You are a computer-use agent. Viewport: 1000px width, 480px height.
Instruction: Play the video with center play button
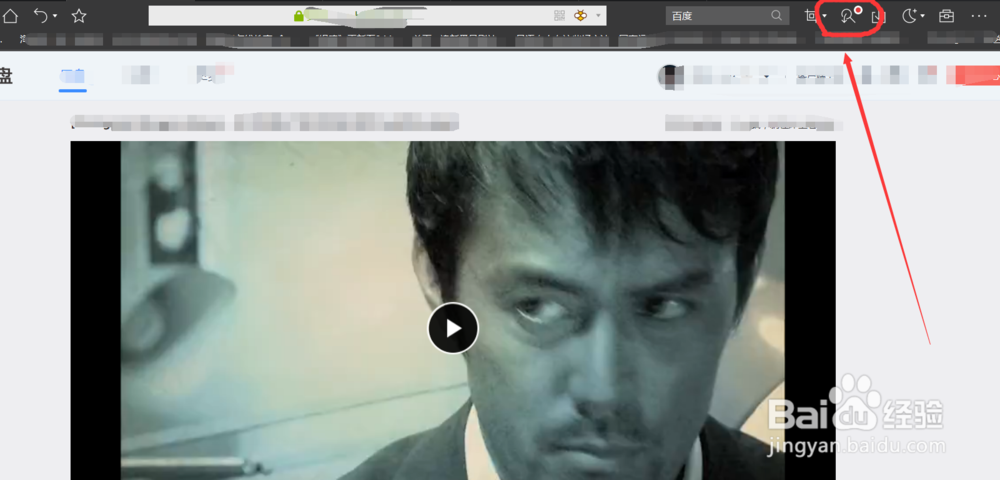453,328
